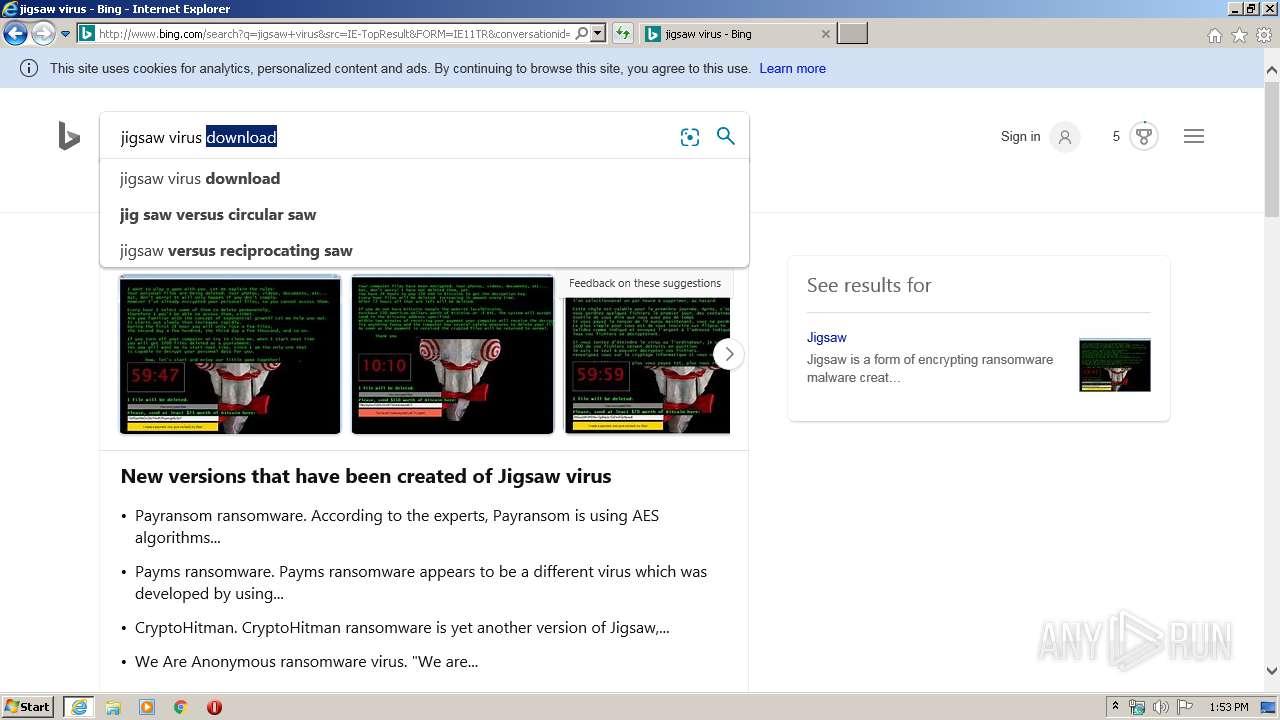Choose suggestion 'jig saw versus circular saw'

pos(424,214)
